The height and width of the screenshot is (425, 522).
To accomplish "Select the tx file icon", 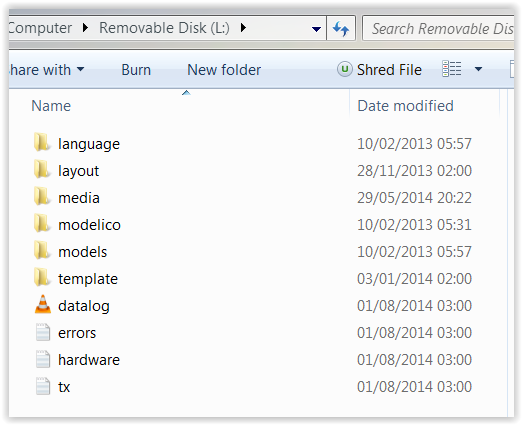I will click(43, 386).
